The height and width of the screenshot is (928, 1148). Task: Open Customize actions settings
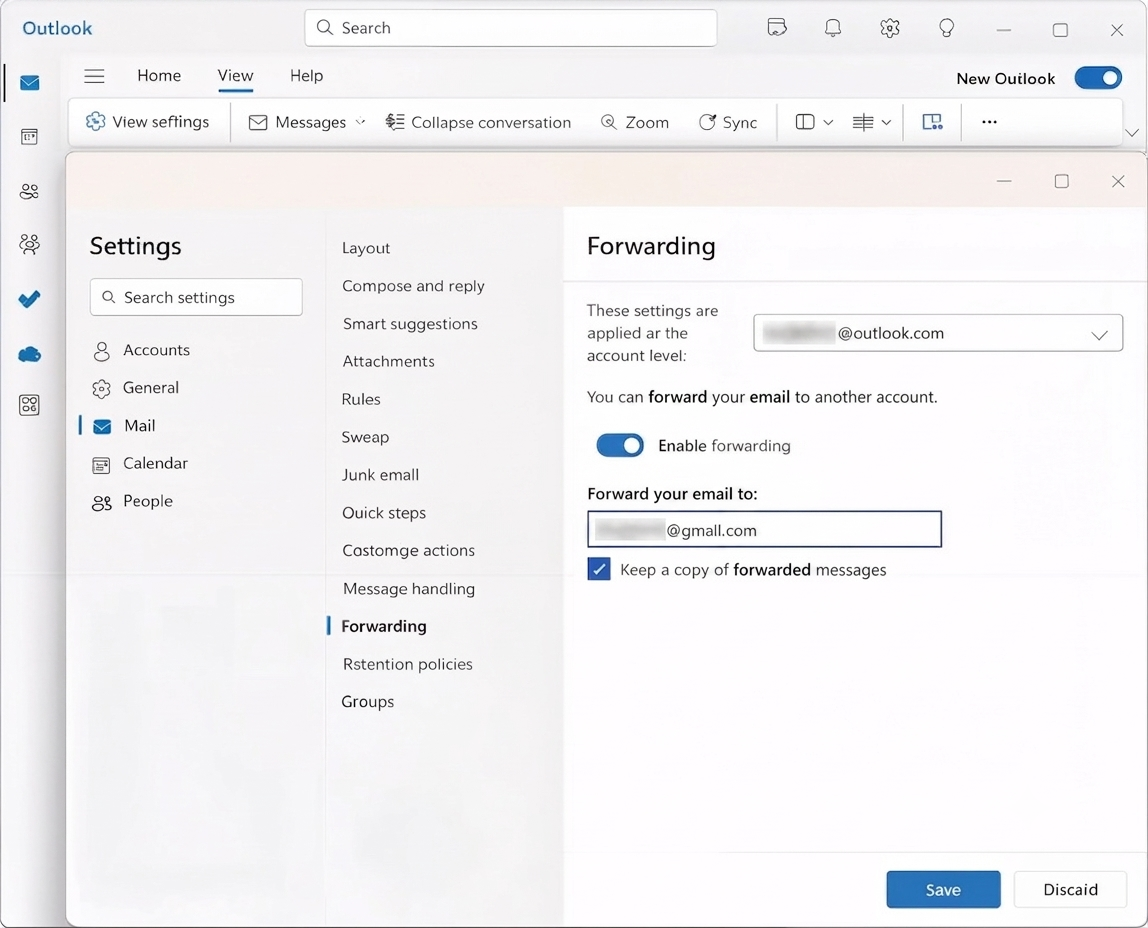tap(409, 550)
